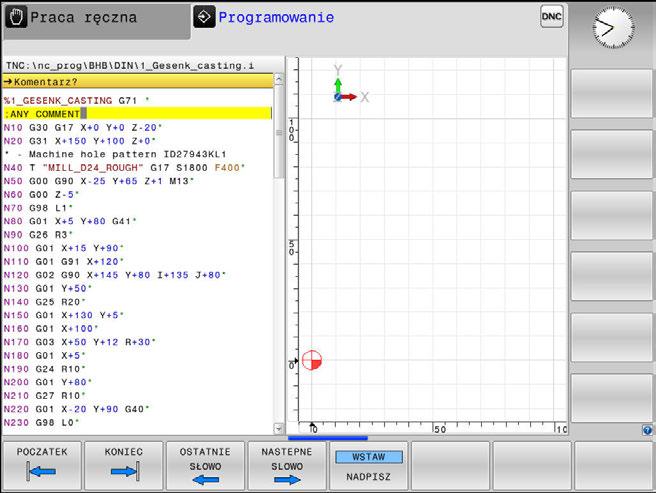
Task: Click scrollbar up arrow in program list
Action: pos(279,79)
